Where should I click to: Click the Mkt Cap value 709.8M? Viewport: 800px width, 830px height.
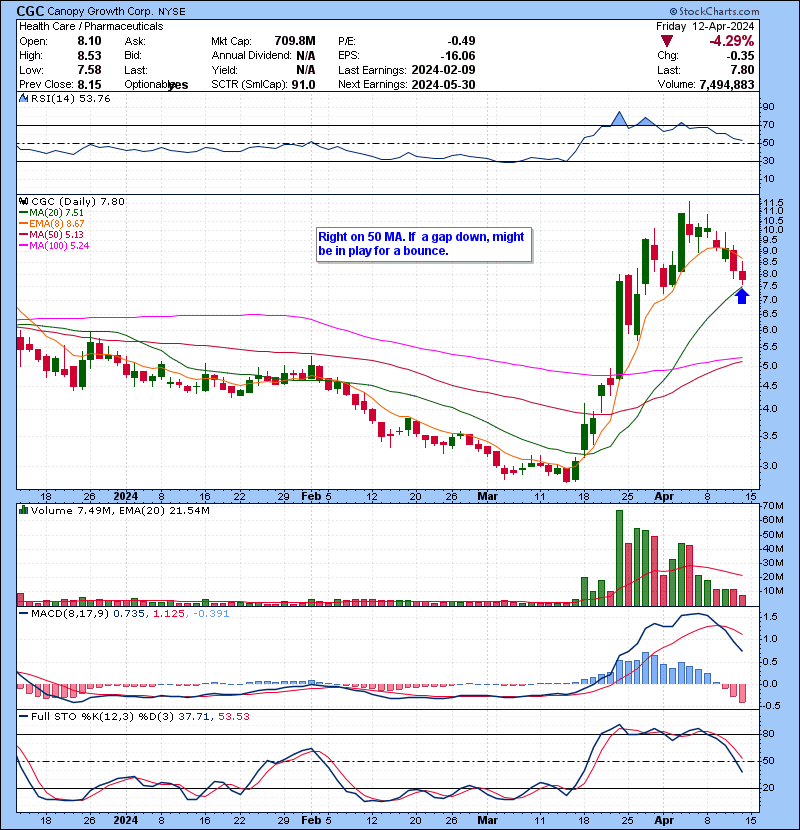pyautogui.click(x=295, y=41)
